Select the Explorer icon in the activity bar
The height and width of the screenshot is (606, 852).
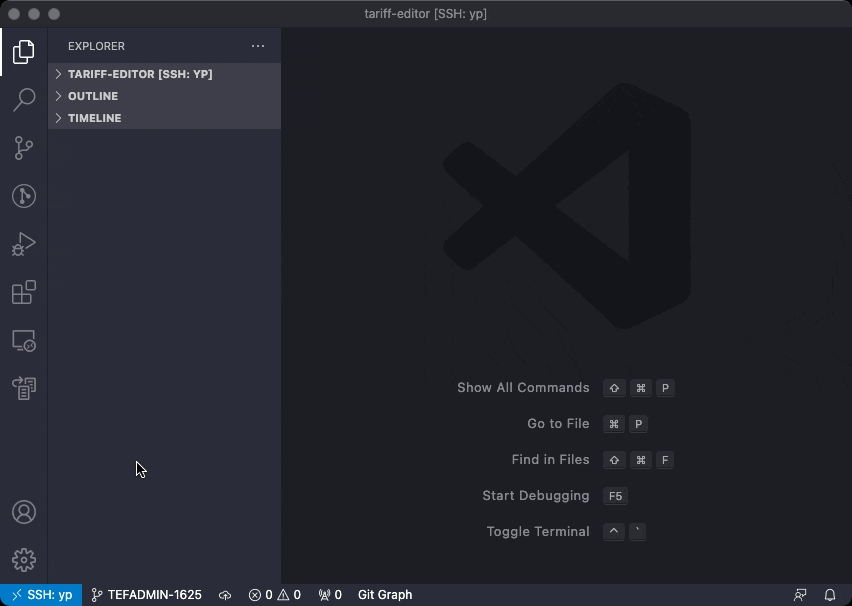click(x=24, y=52)
